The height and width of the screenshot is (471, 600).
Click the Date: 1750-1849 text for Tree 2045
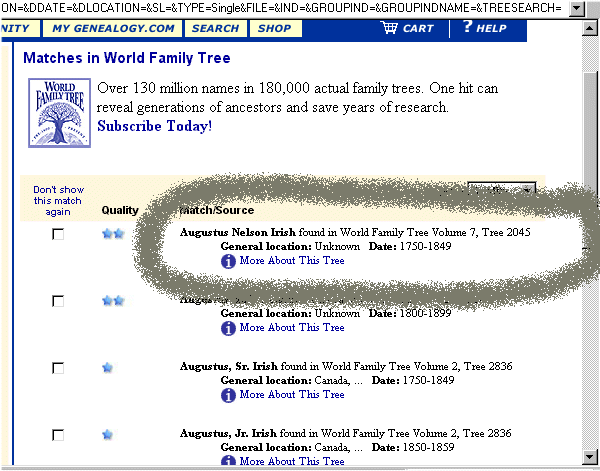[x=410, y=246]
